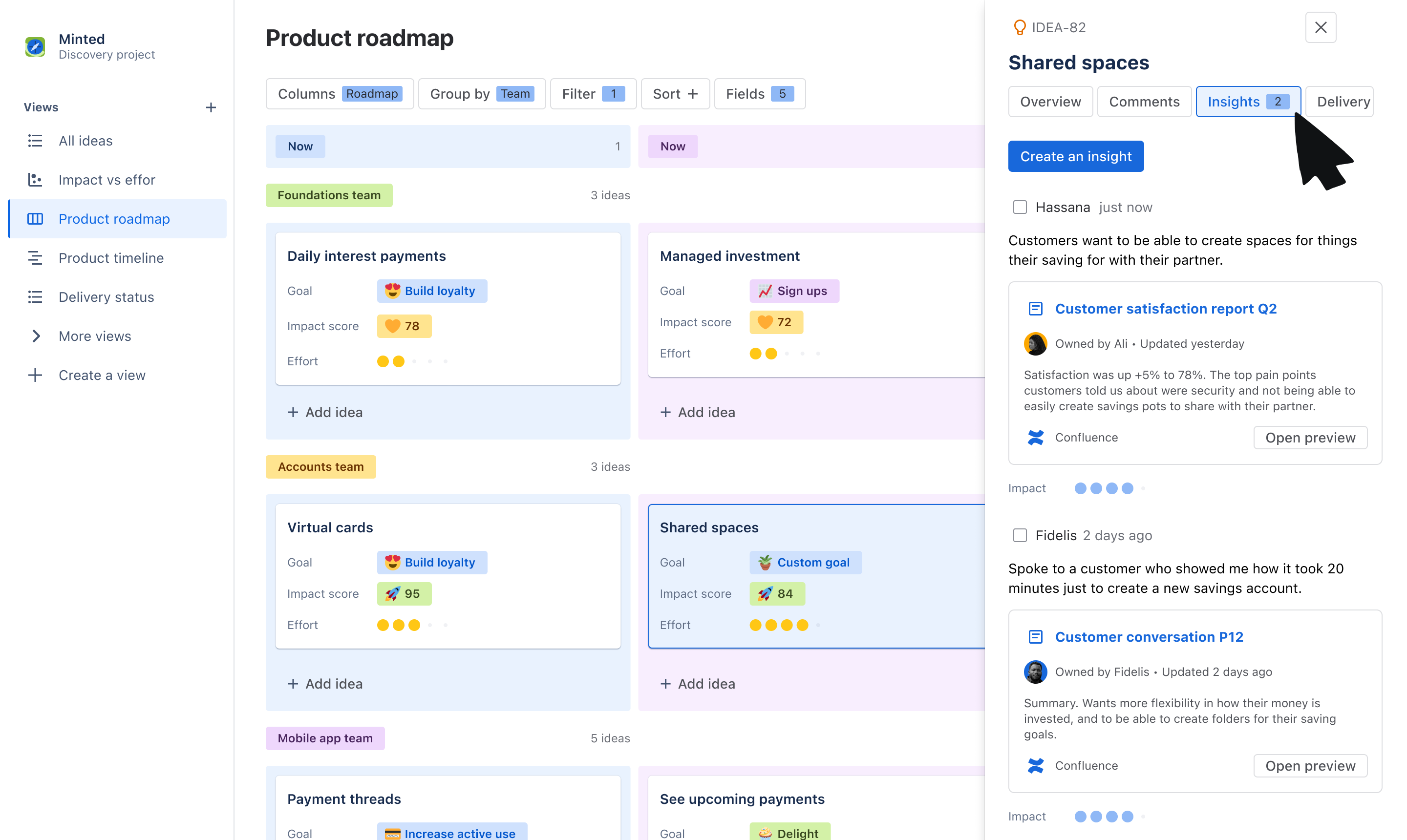Screen dimensions: 1407x840
Task: Toggle the Hassana insight checkbox
Action: [1019, 207]
